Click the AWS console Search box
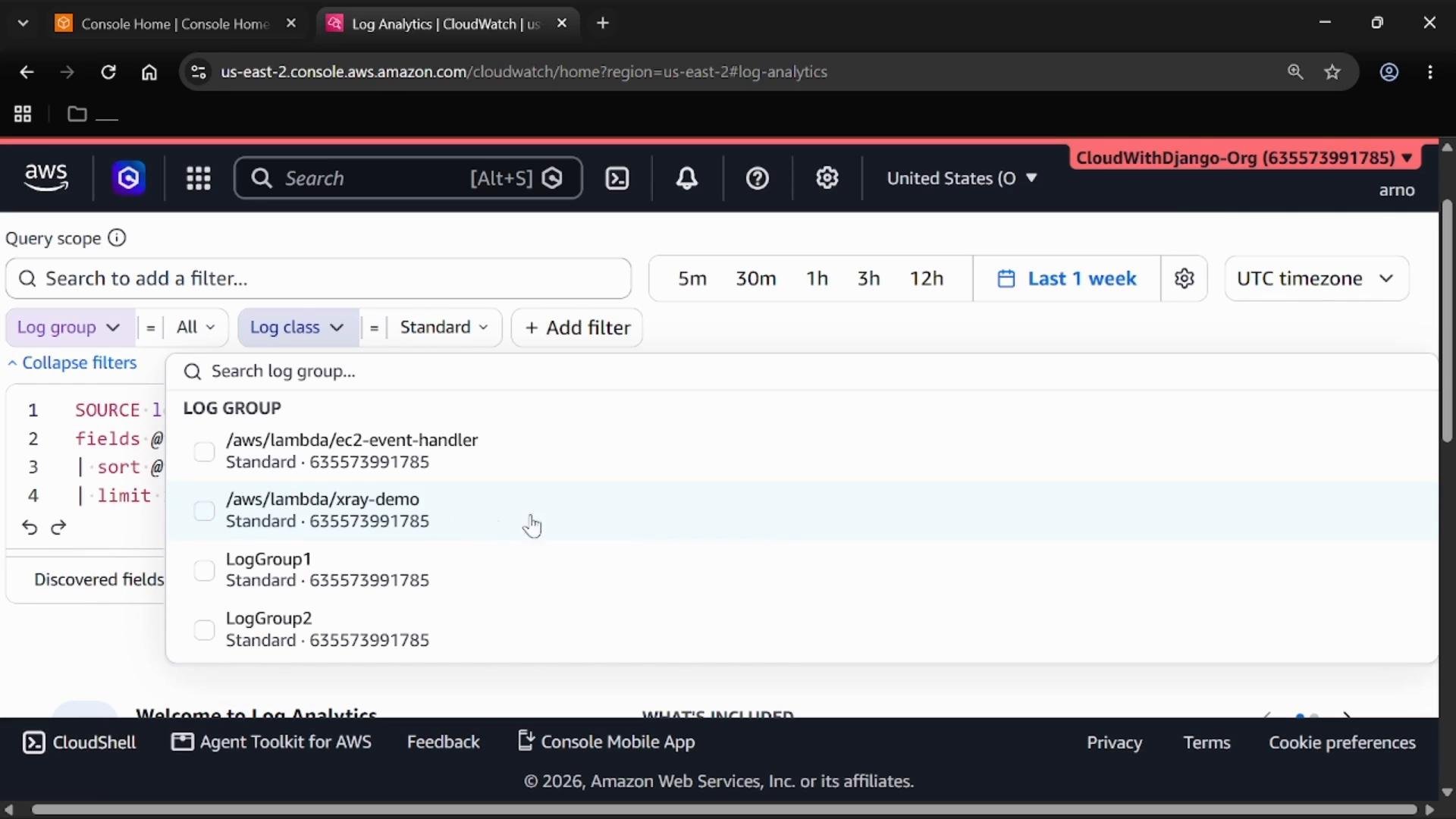1456x819 pixels. [x=408, y=178]
